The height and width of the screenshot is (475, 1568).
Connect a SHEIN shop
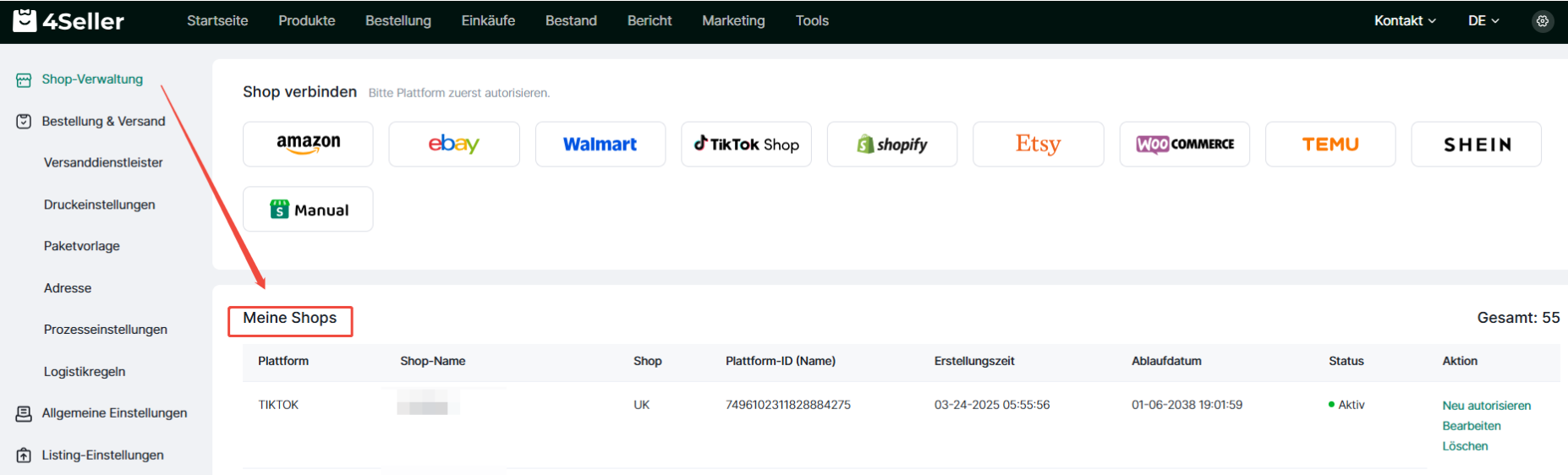tap(1477, 144)
